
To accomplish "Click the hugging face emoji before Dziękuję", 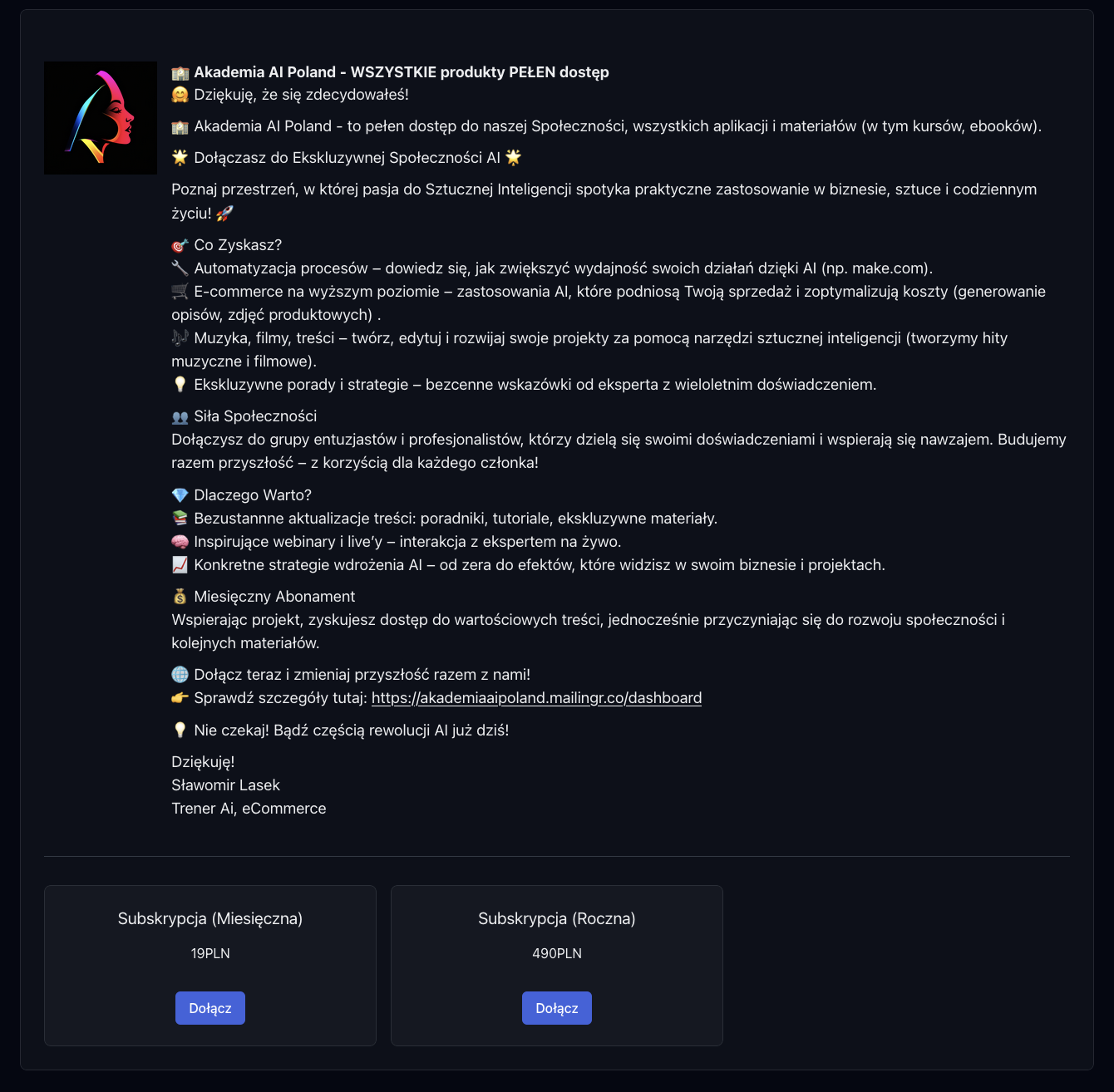I will [180, 95].
